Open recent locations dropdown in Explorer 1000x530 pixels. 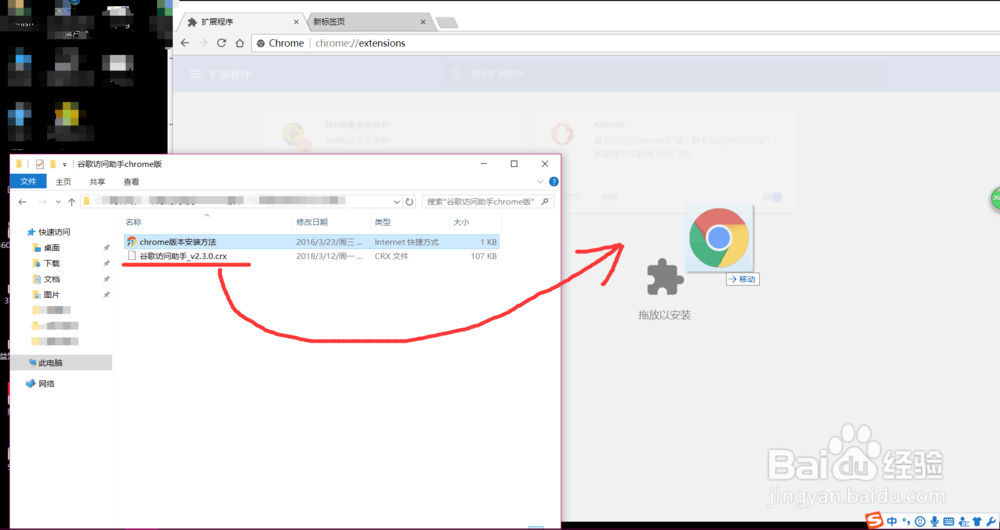point(58,202)
